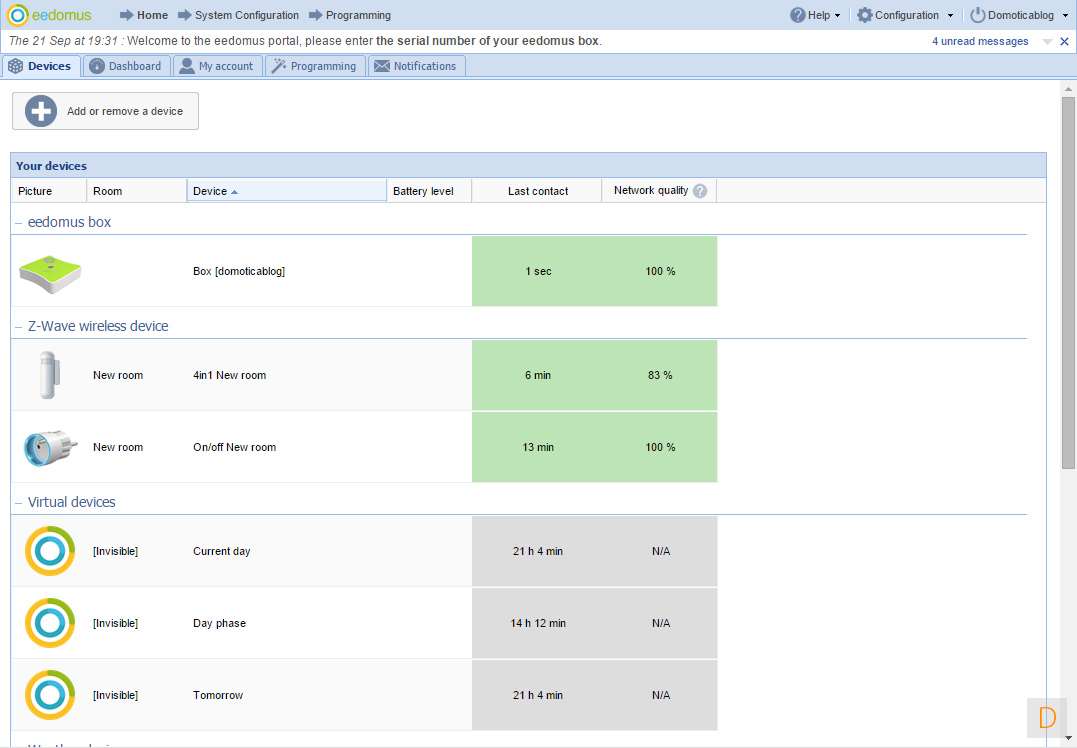Click the eedomus box device picture
The width and height of the screenshot is (1077, 748).
pyautogui.click(x=49, y=272)
